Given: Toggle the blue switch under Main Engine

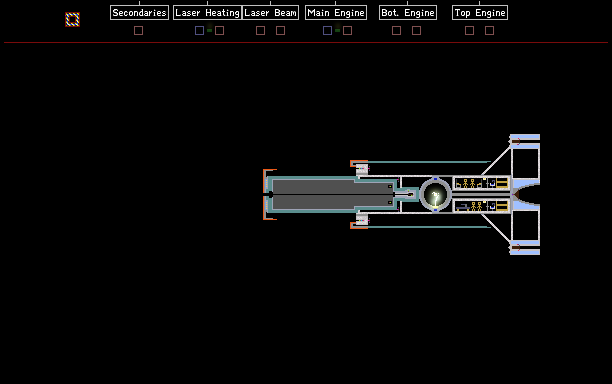Looking at the screenshot, I should [x=327, y=30].
